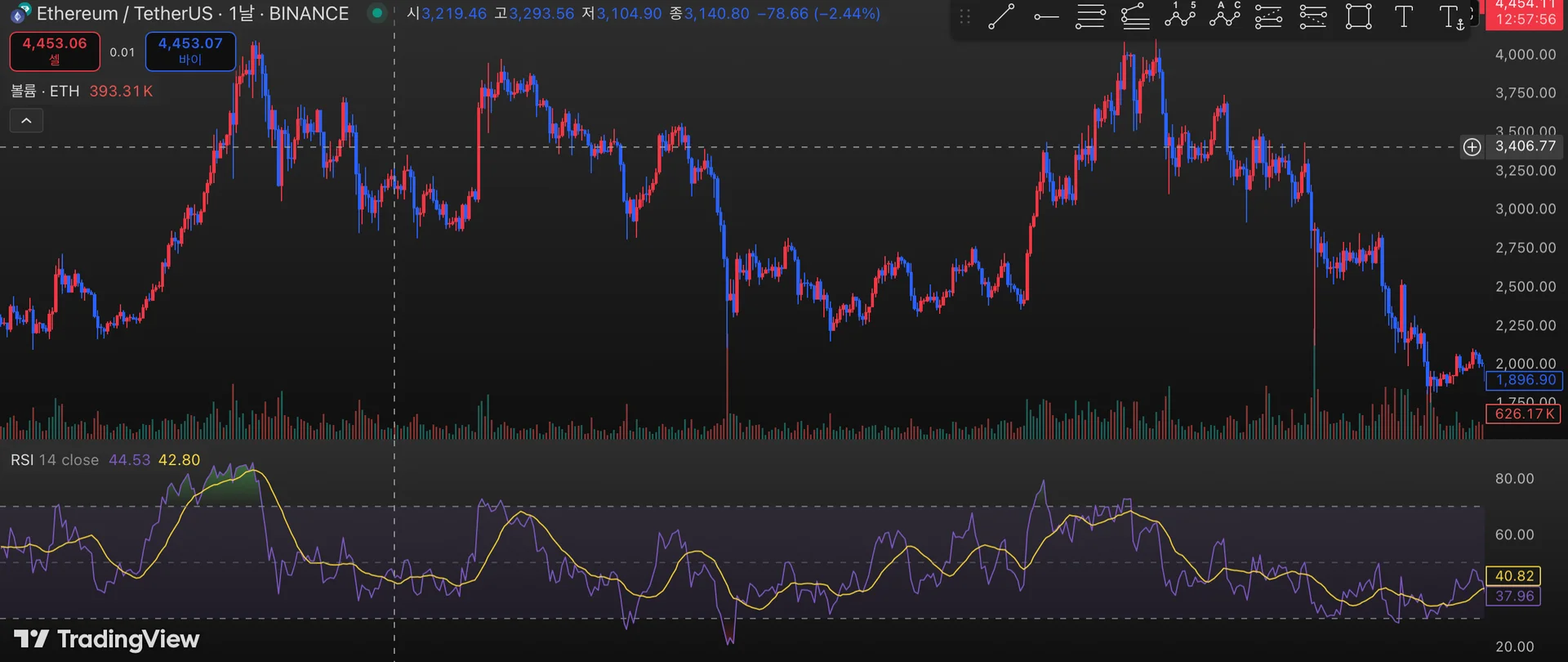Collapse the indicator legend with chevron

point(26,121)
